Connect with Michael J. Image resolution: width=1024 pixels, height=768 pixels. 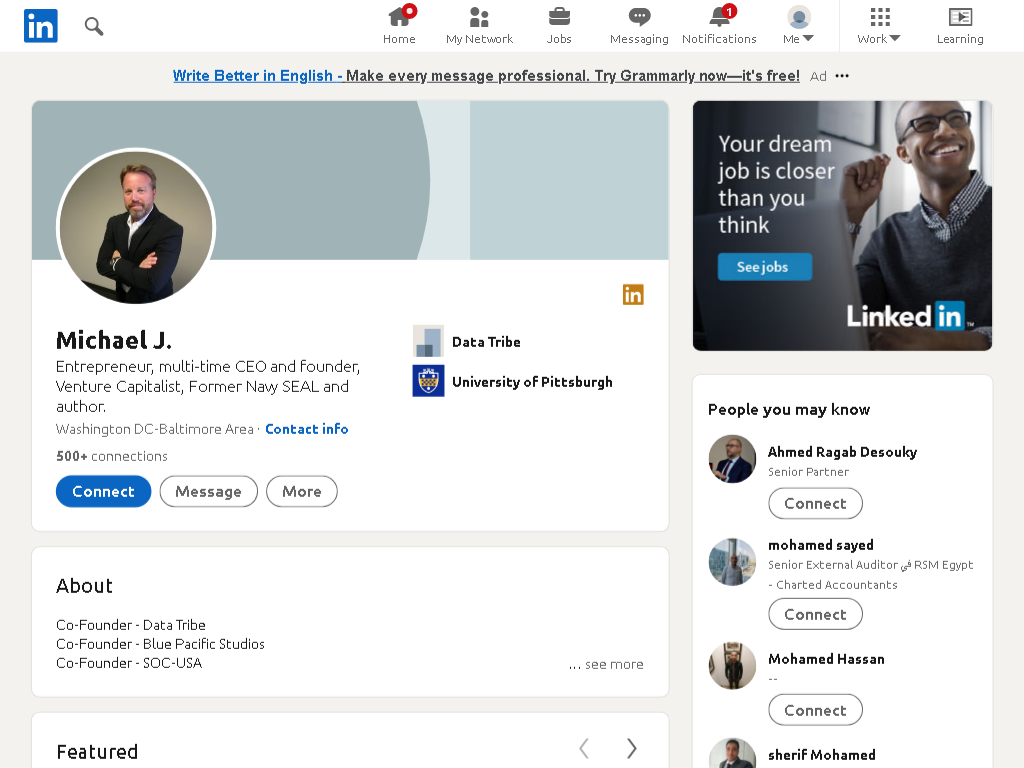103,491
